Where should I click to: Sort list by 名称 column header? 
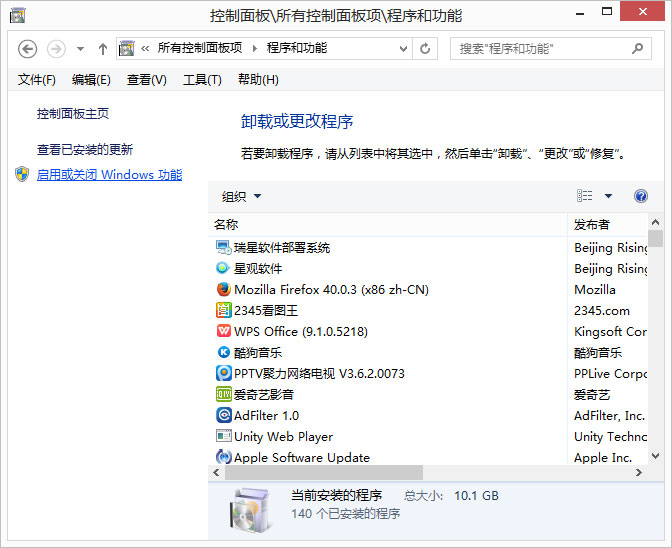pos(388,224)
